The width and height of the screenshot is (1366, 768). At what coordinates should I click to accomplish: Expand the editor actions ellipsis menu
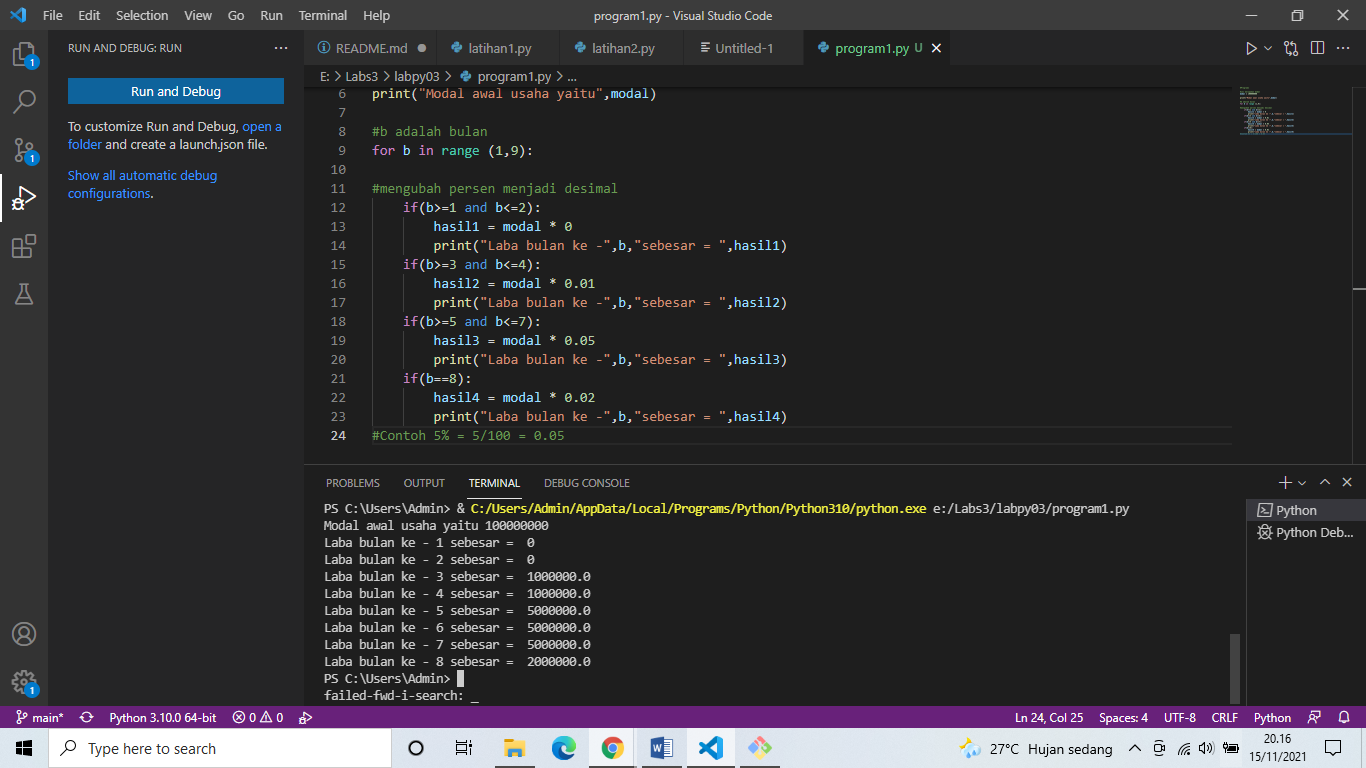tap(1341, 47)
